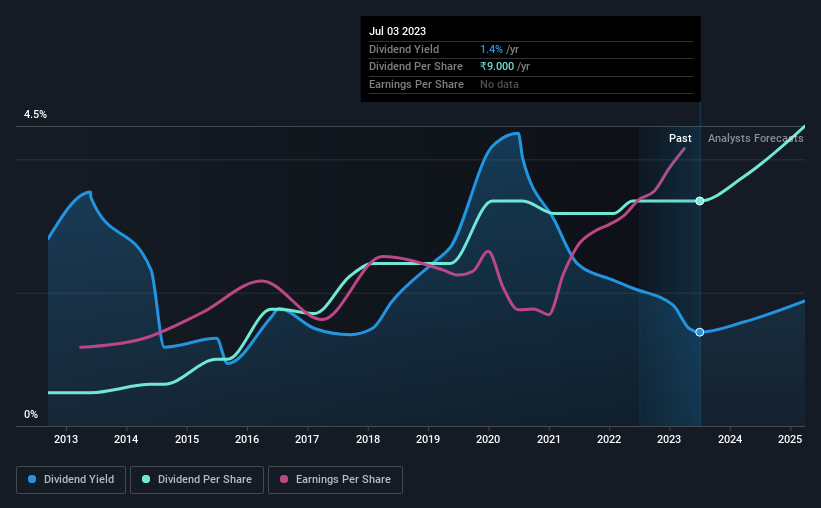Click the 2025 x-axis label

pos(790,439)
